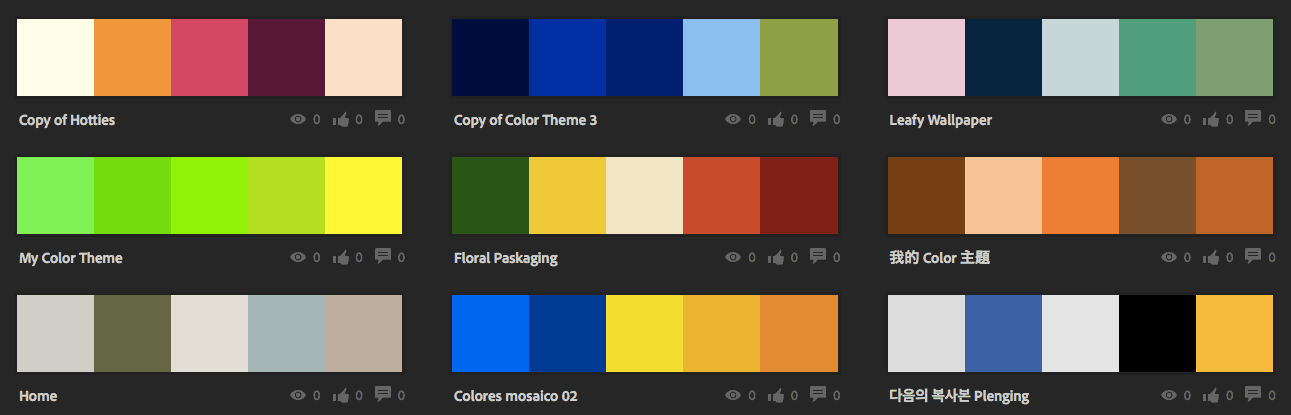Image resolution: width=1291 pixels, height=415 pixels.
Task: Select the black swatch in the Plenging palette
Action: pyautogui.click(x=1157, y=333)
